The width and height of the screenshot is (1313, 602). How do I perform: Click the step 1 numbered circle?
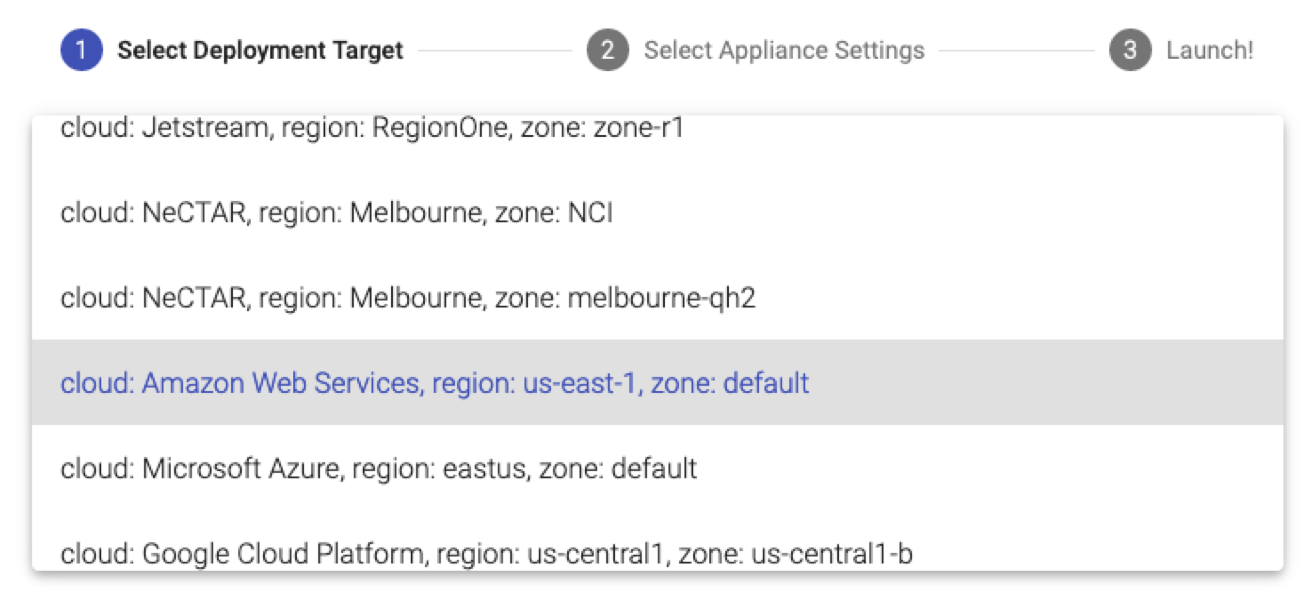[81, 50]
